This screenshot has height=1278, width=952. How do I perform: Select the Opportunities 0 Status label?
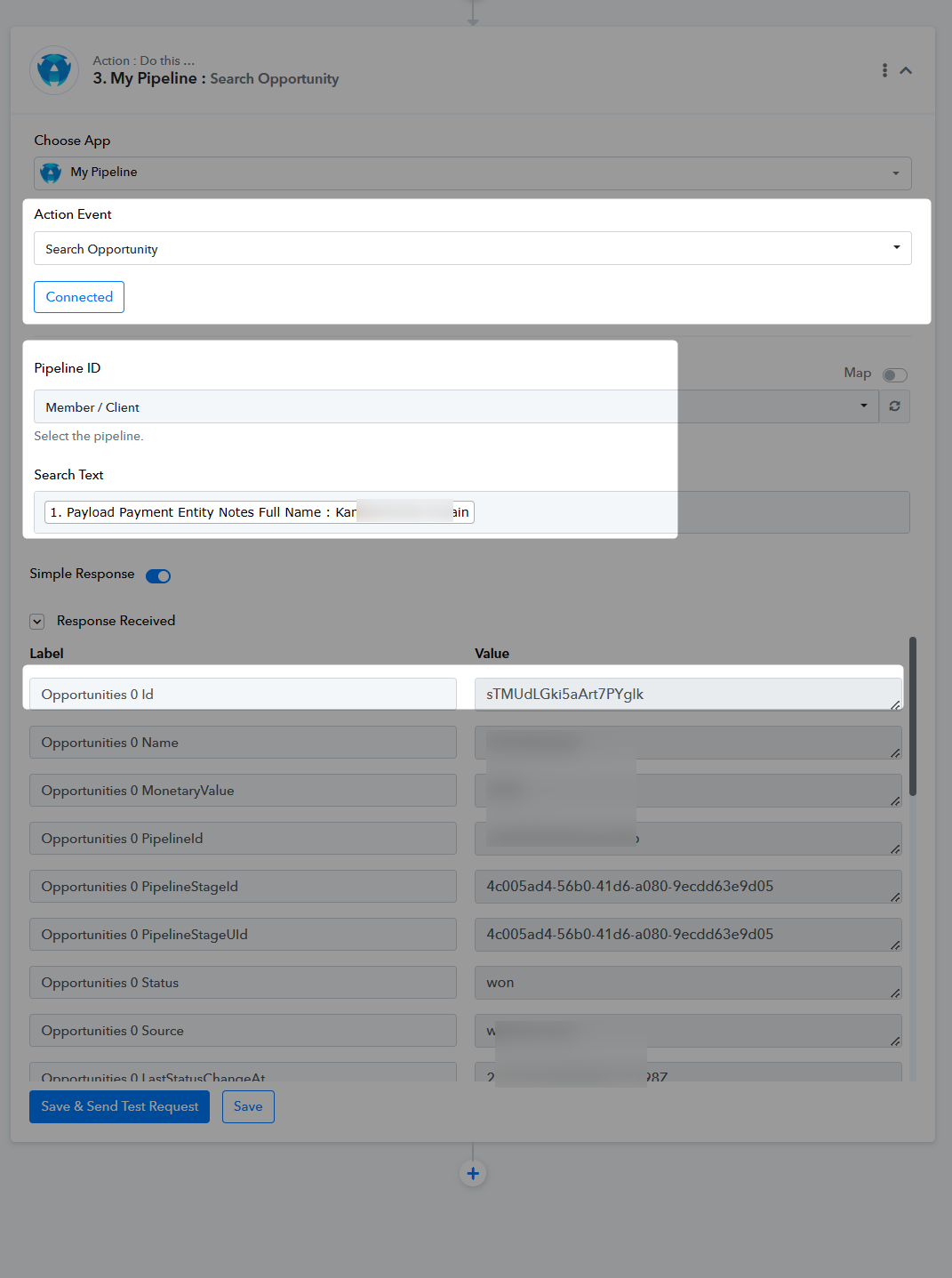coord(243,983)
